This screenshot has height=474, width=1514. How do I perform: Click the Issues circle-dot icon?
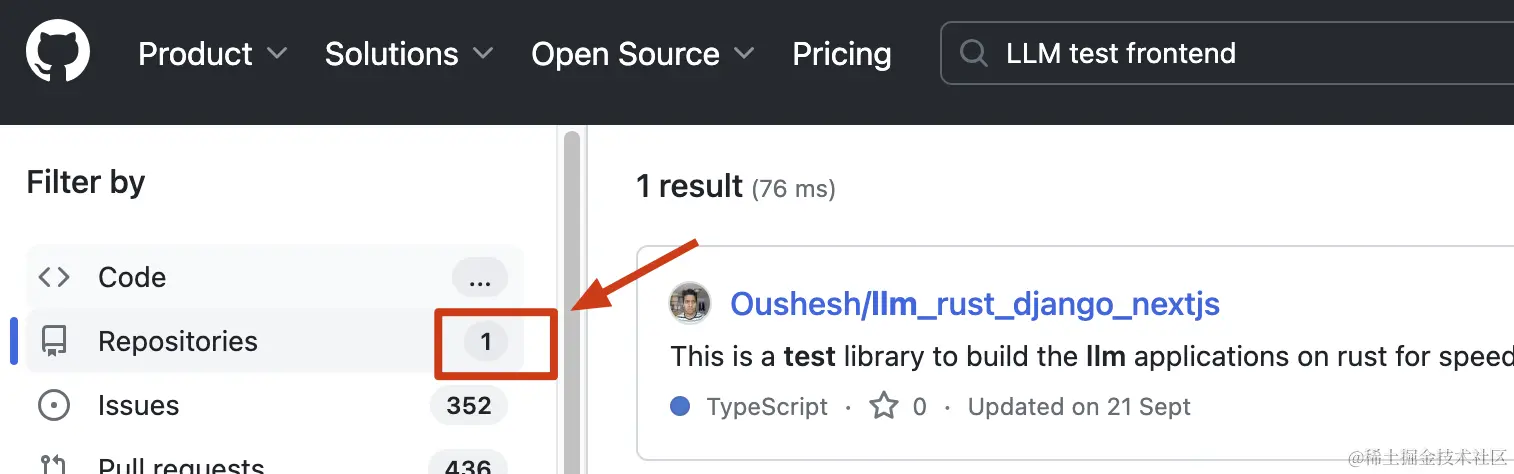coord(54,406)
